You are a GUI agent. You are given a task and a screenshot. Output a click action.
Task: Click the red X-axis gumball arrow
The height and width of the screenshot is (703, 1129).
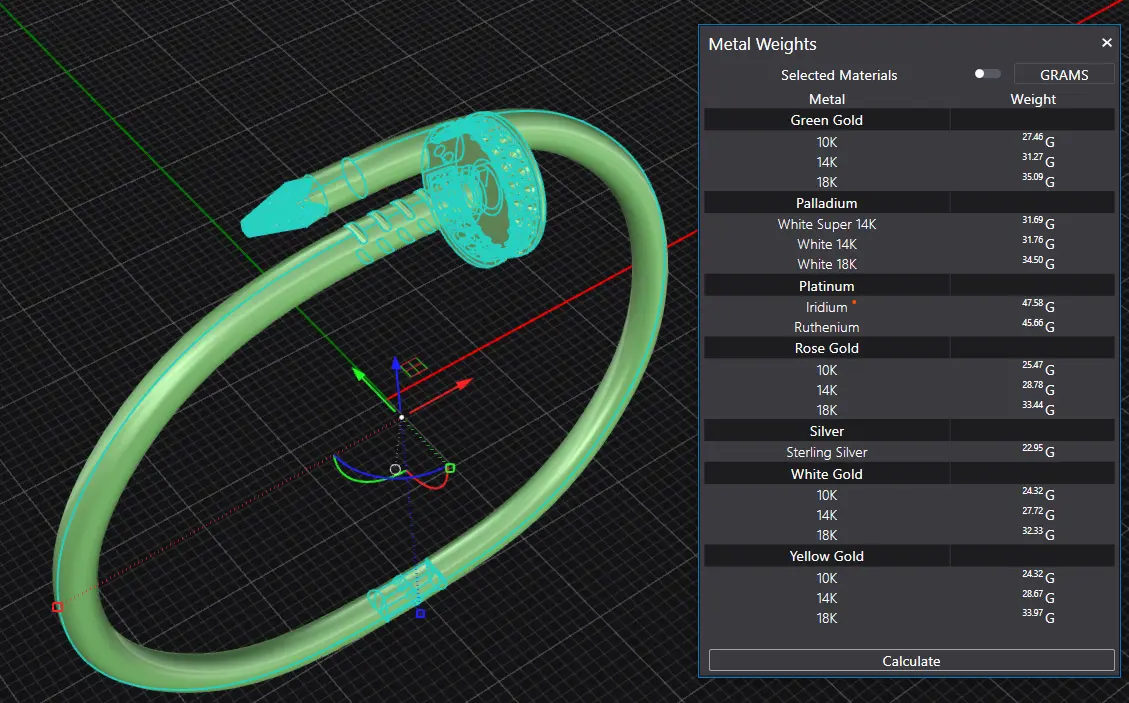click(x=463, y=383)
